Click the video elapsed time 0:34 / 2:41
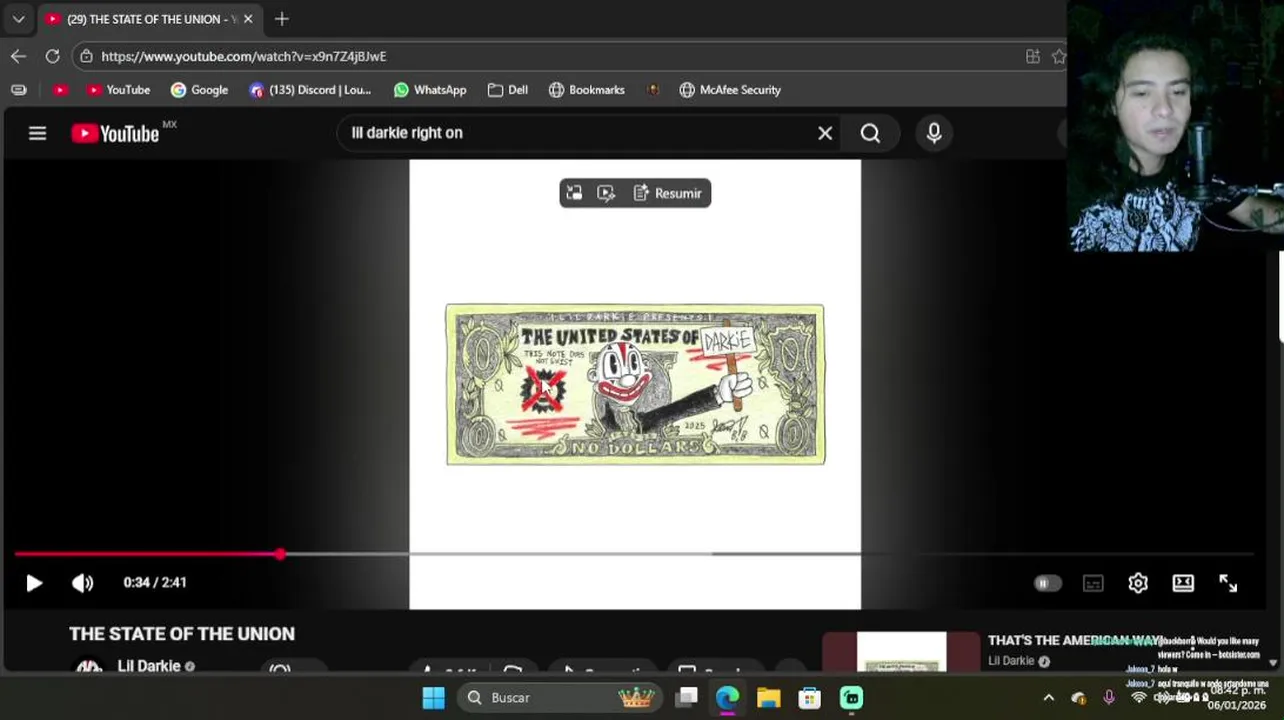The width and height of the screenshot is (1284, 720). point(155,583)
